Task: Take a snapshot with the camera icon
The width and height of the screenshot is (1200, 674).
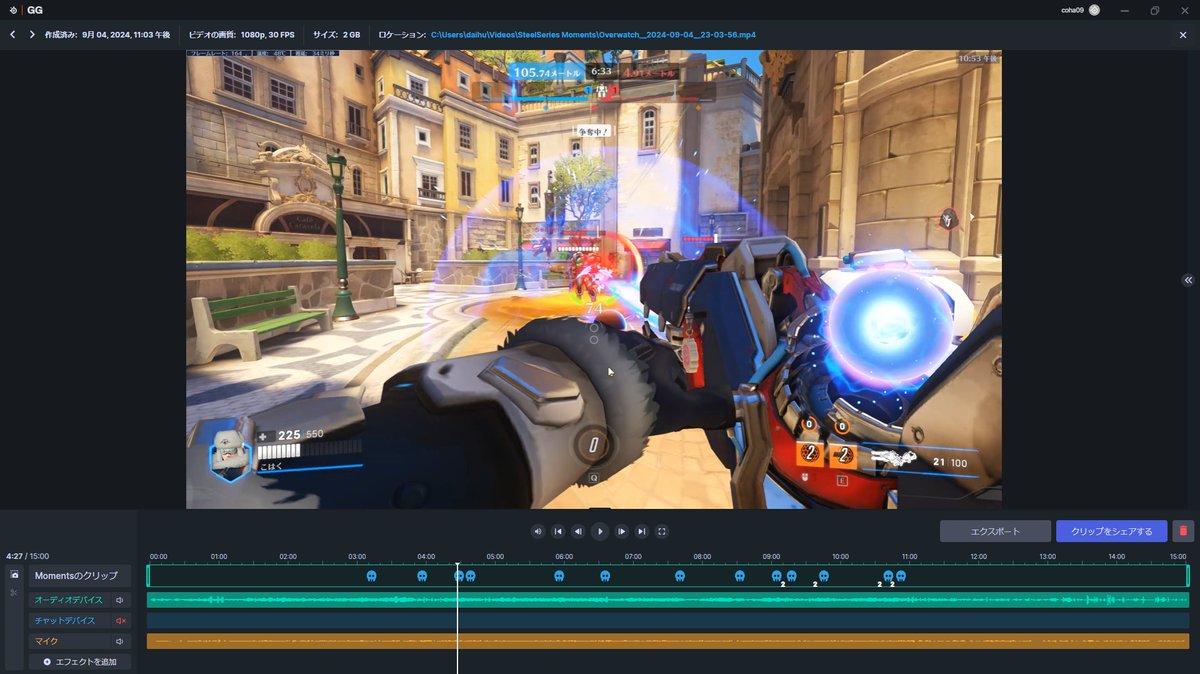Action: click(14, 575)
